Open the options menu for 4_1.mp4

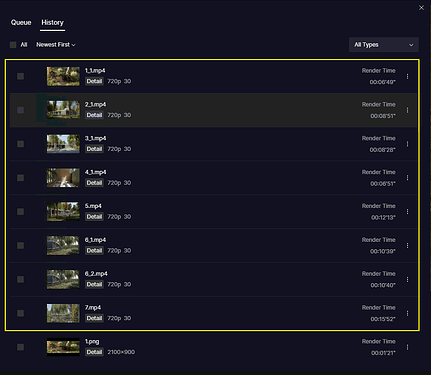[407, 178]
